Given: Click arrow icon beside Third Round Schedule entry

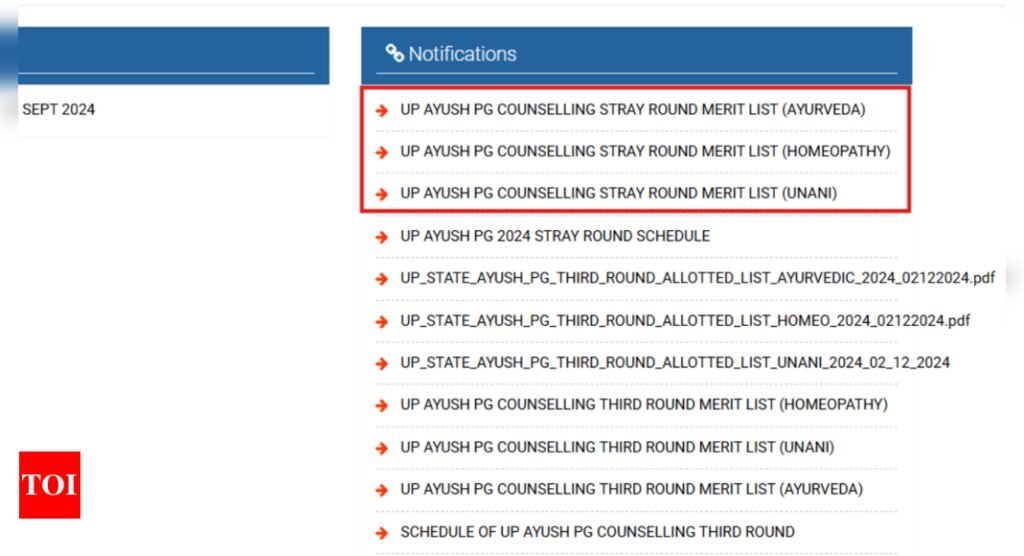Looking at the screenshot, I should point(382,533).
